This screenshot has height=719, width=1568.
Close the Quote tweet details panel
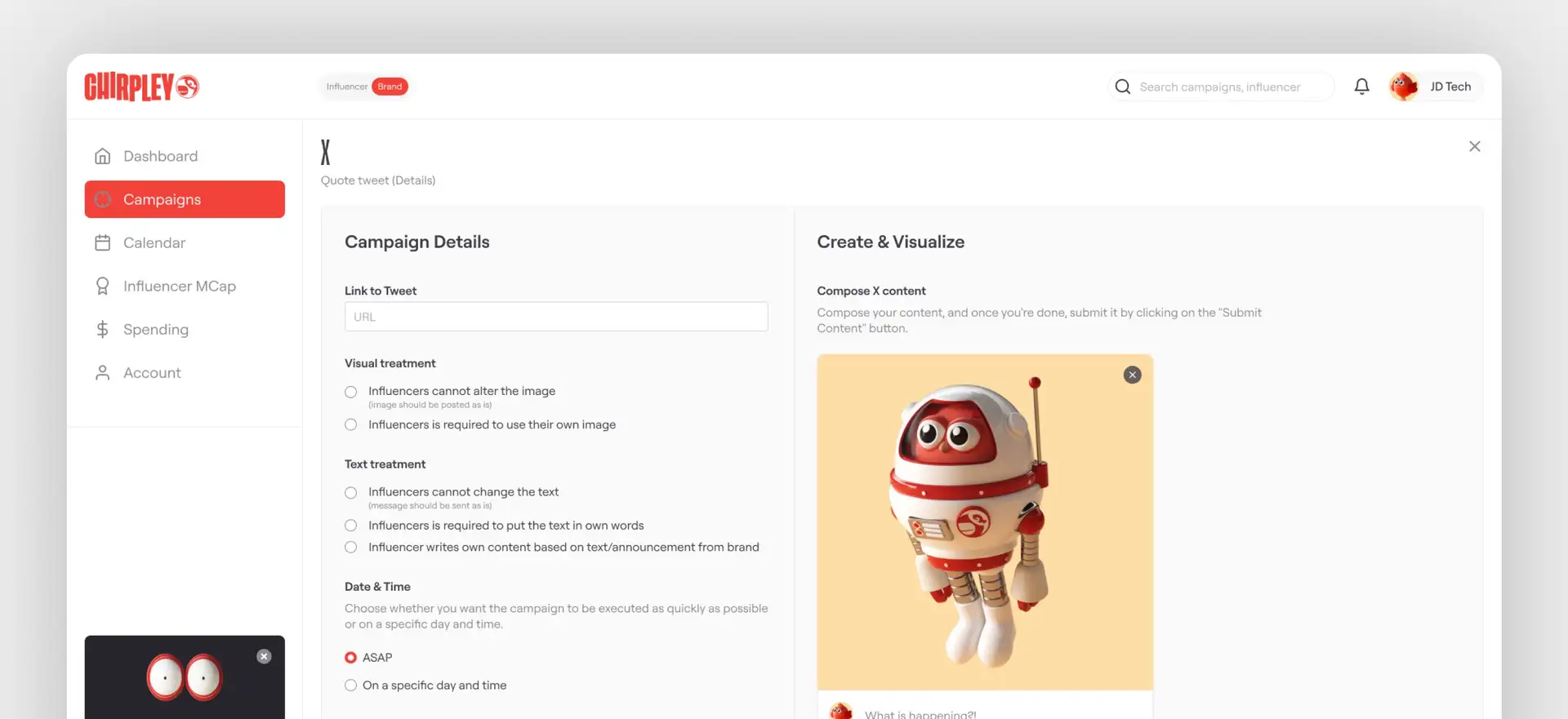point(1474,146)
